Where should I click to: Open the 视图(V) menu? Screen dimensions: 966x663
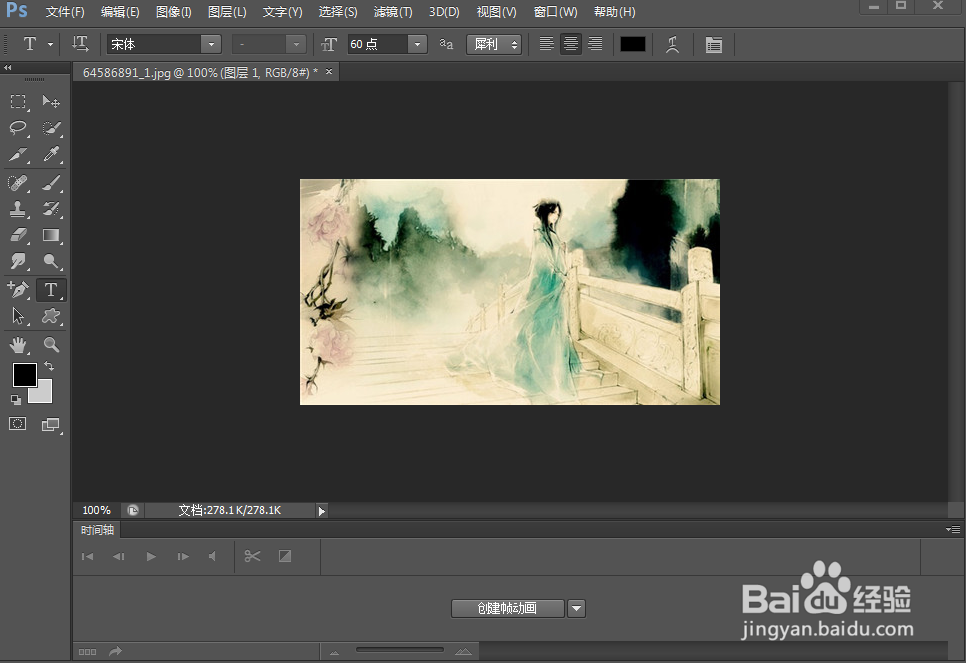click(x=497, y=12)
